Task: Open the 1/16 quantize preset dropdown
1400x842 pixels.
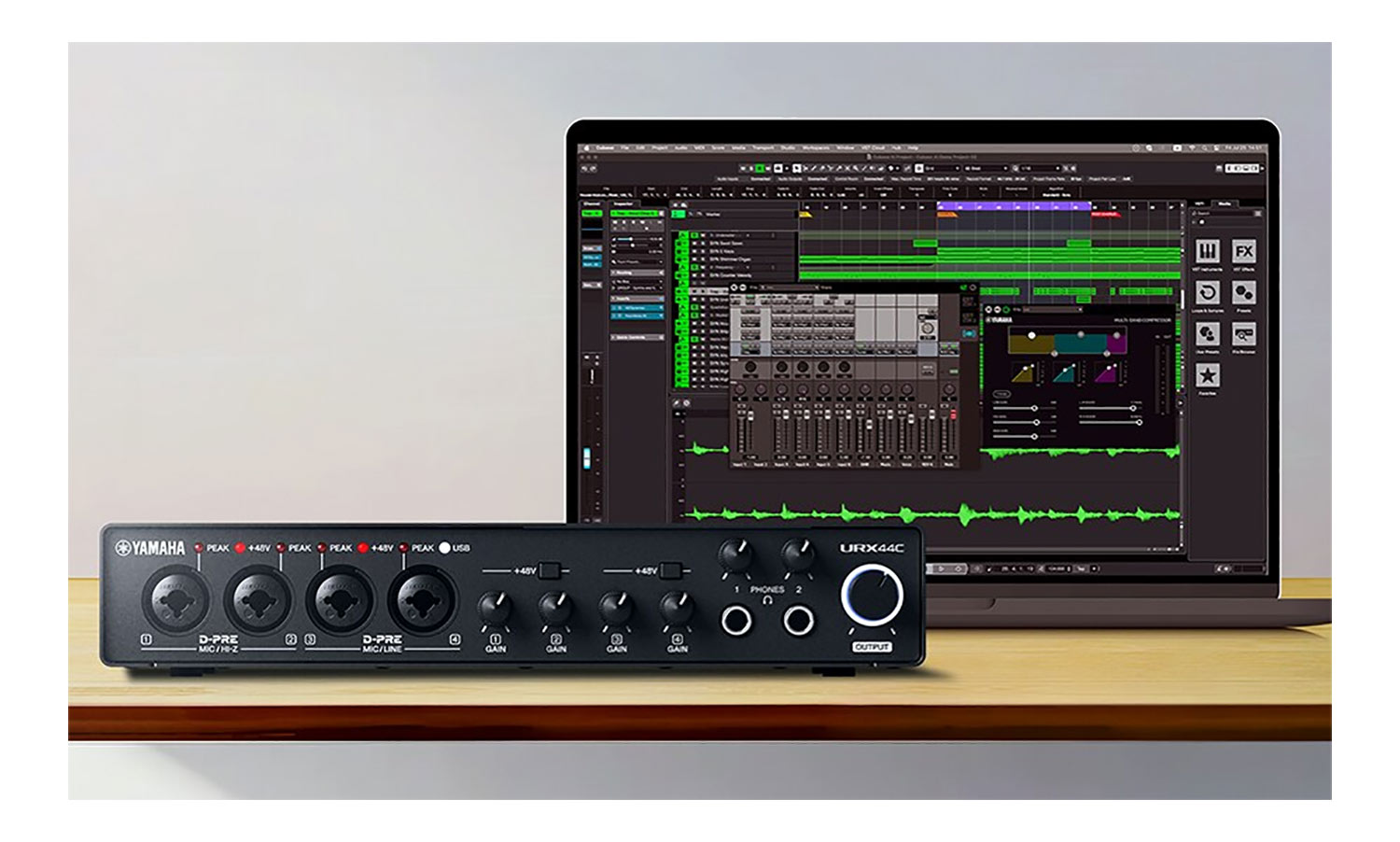Action: 1041,168
